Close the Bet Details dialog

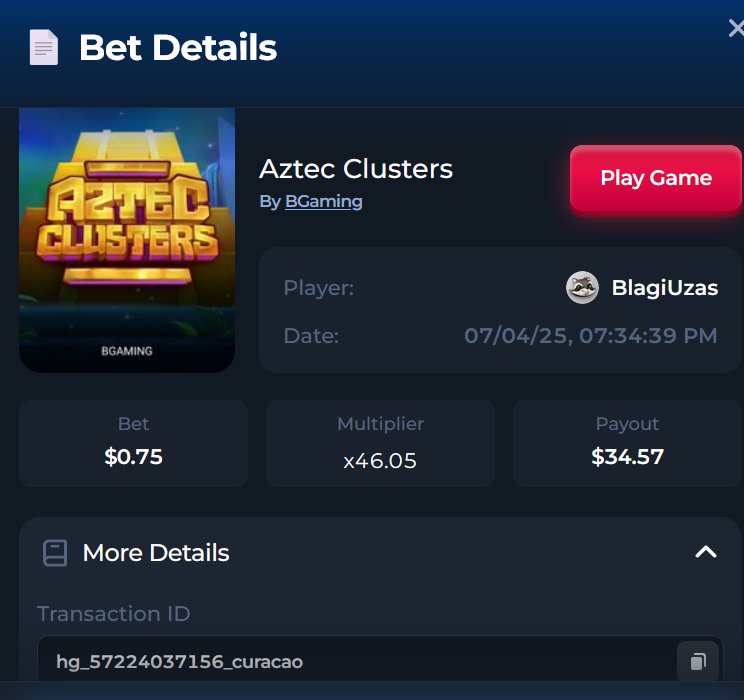point(736,28)
